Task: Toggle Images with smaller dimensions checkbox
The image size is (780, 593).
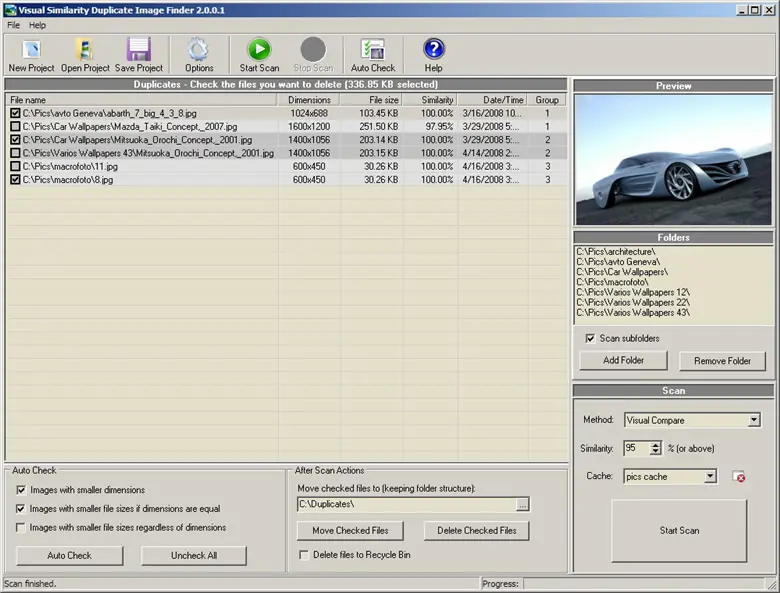Action: click(x=21, y=490)
